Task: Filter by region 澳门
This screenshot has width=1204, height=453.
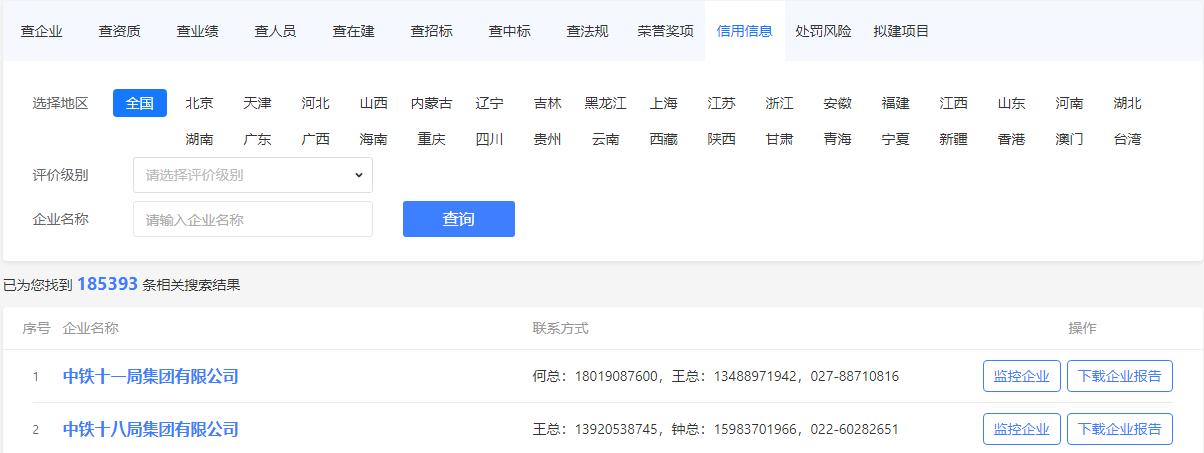Action: pyautogui.click(x=1069, y=139)
